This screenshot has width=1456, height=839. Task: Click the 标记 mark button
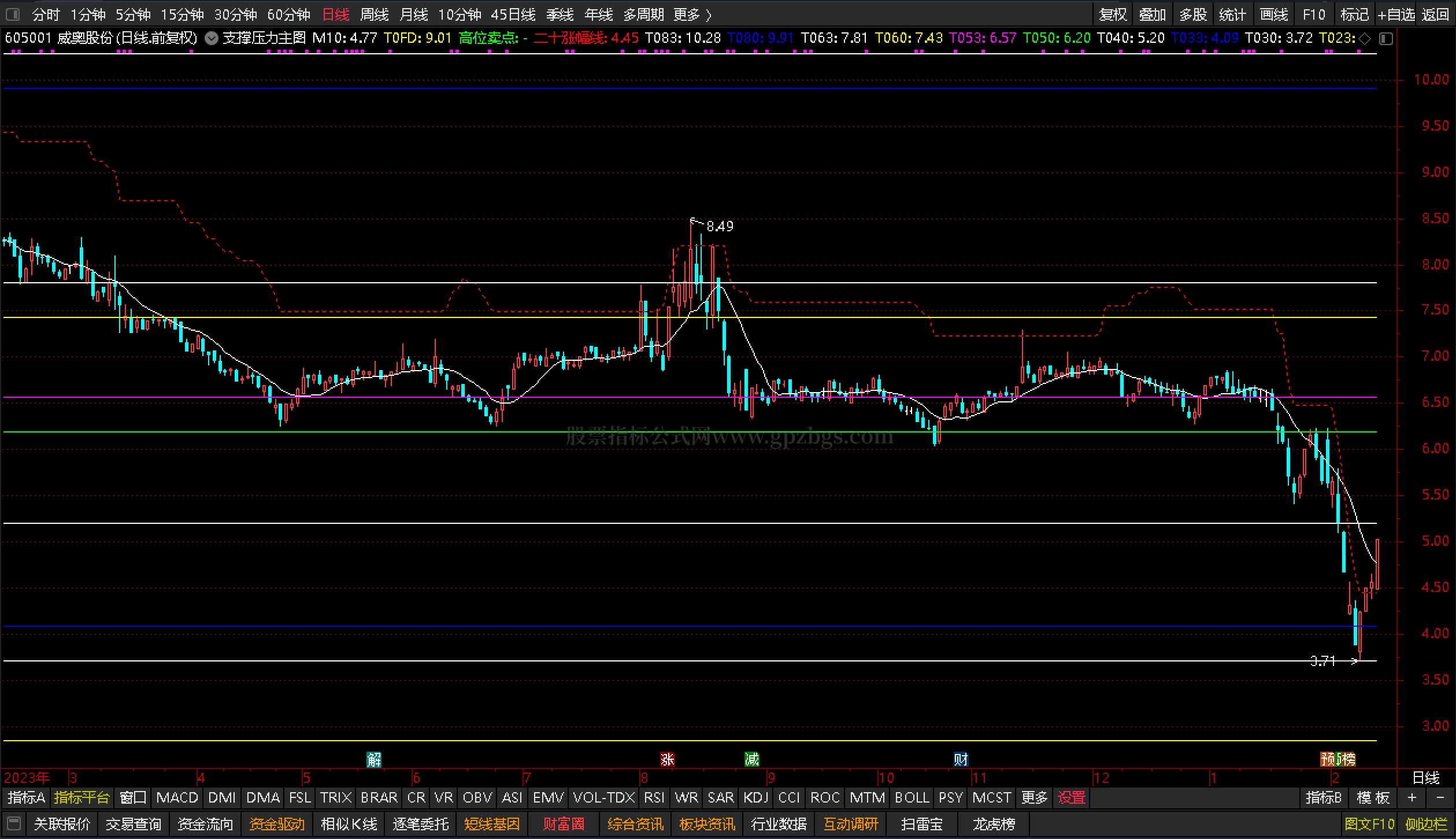(1354, 14)
